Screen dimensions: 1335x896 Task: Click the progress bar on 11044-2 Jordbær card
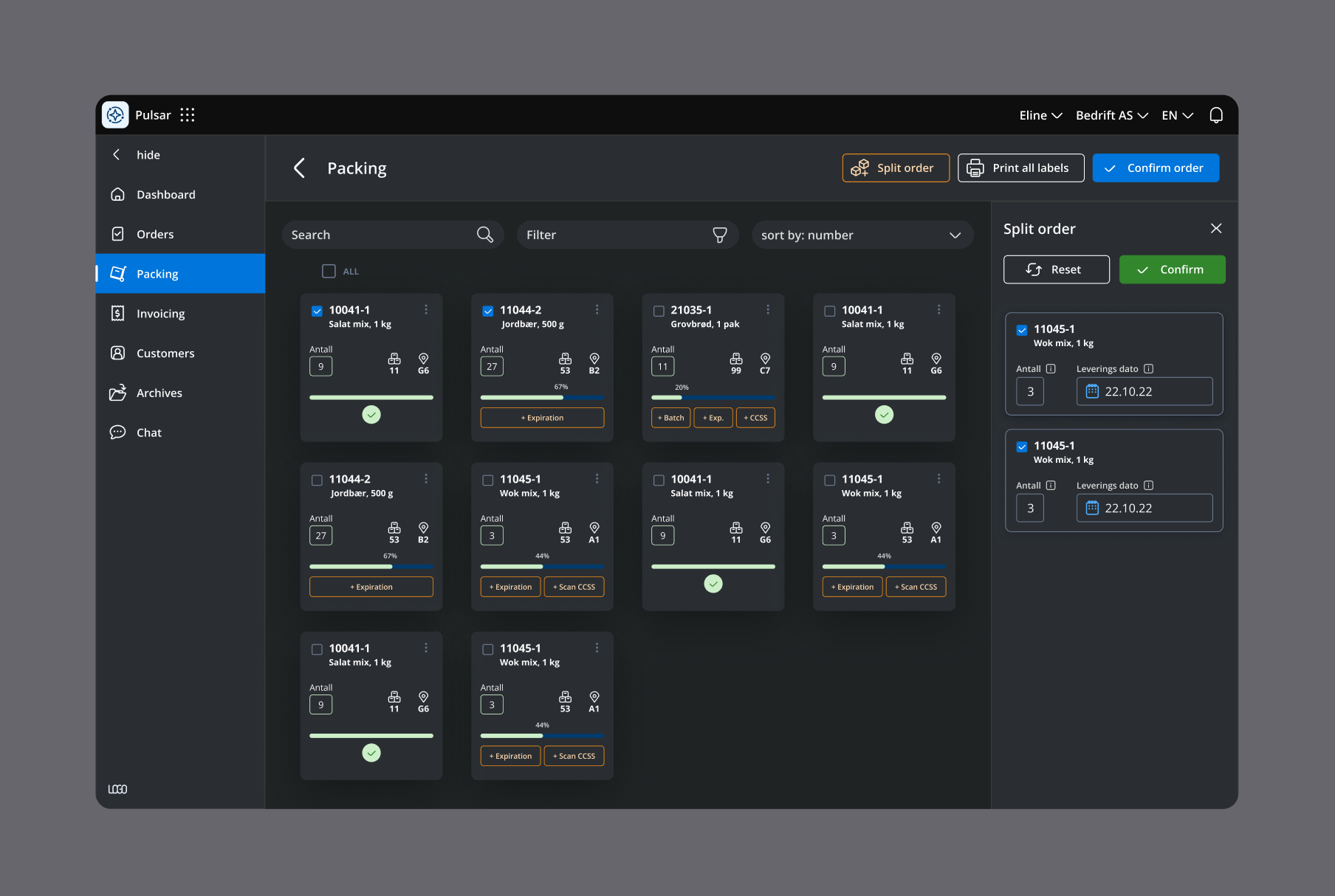pos(542,397)
